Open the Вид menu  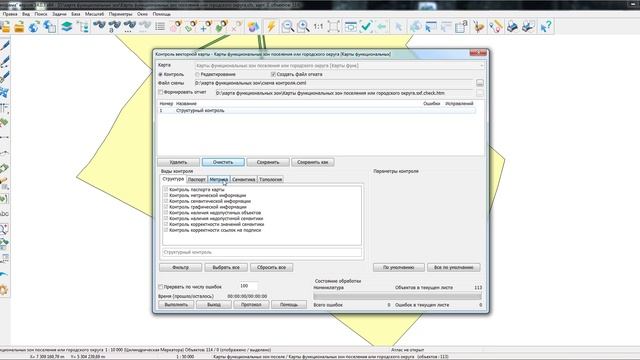[26, 14]
